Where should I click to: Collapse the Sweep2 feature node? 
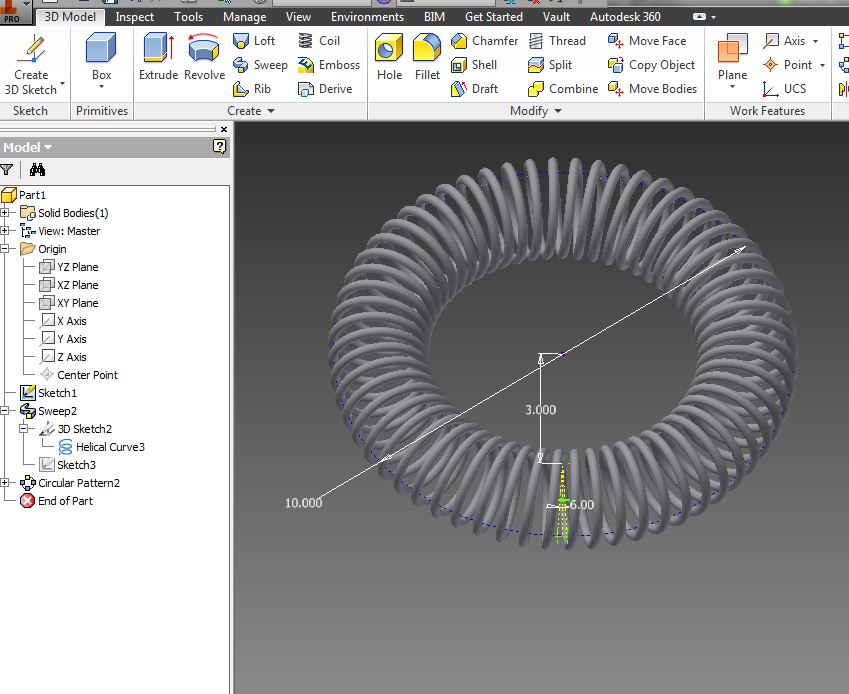pyautogui.click(x=4, y=410)
